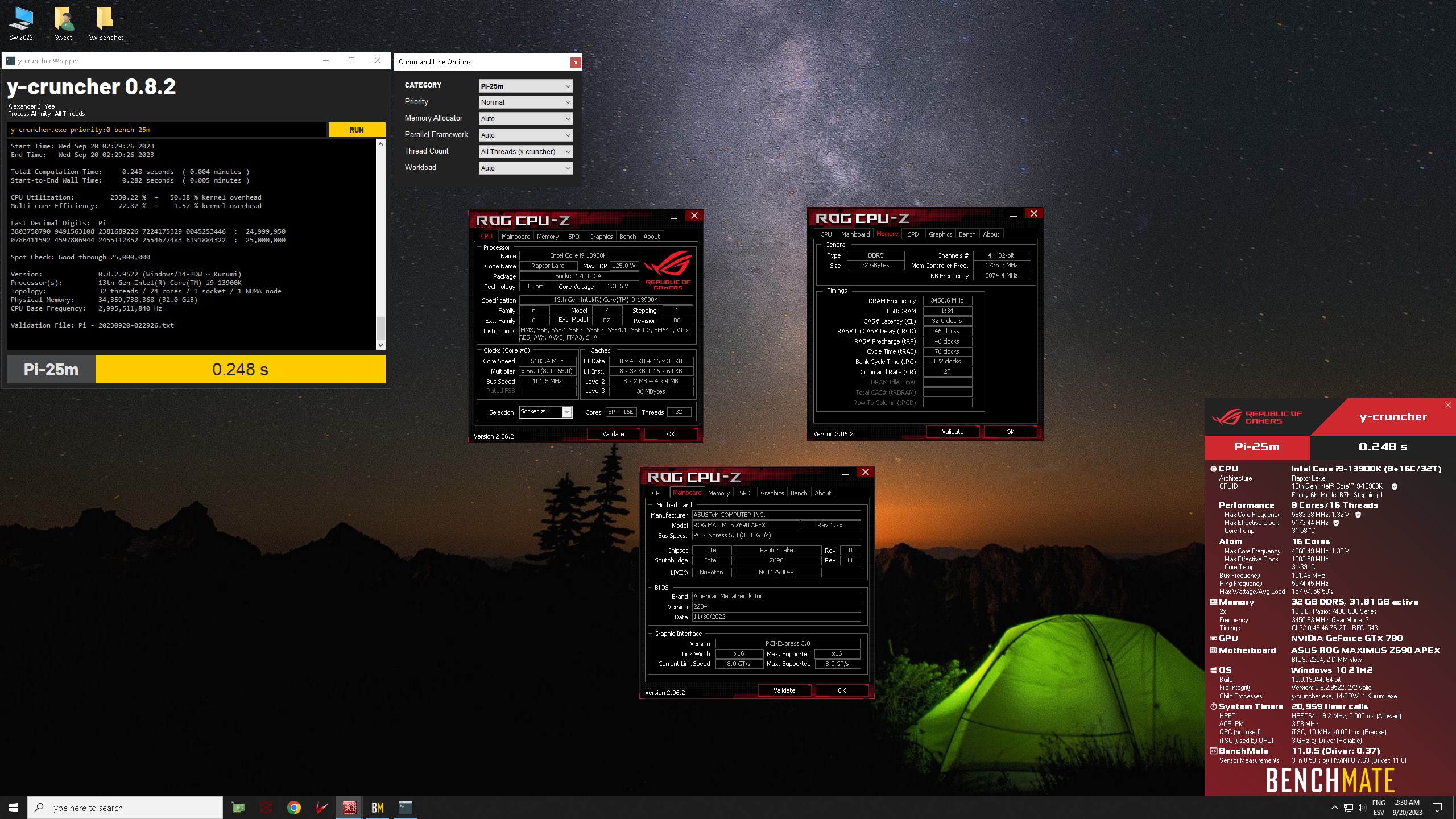1456x819 pixels.
Task: Open the network tray icon
Action: click(1348, 808)
